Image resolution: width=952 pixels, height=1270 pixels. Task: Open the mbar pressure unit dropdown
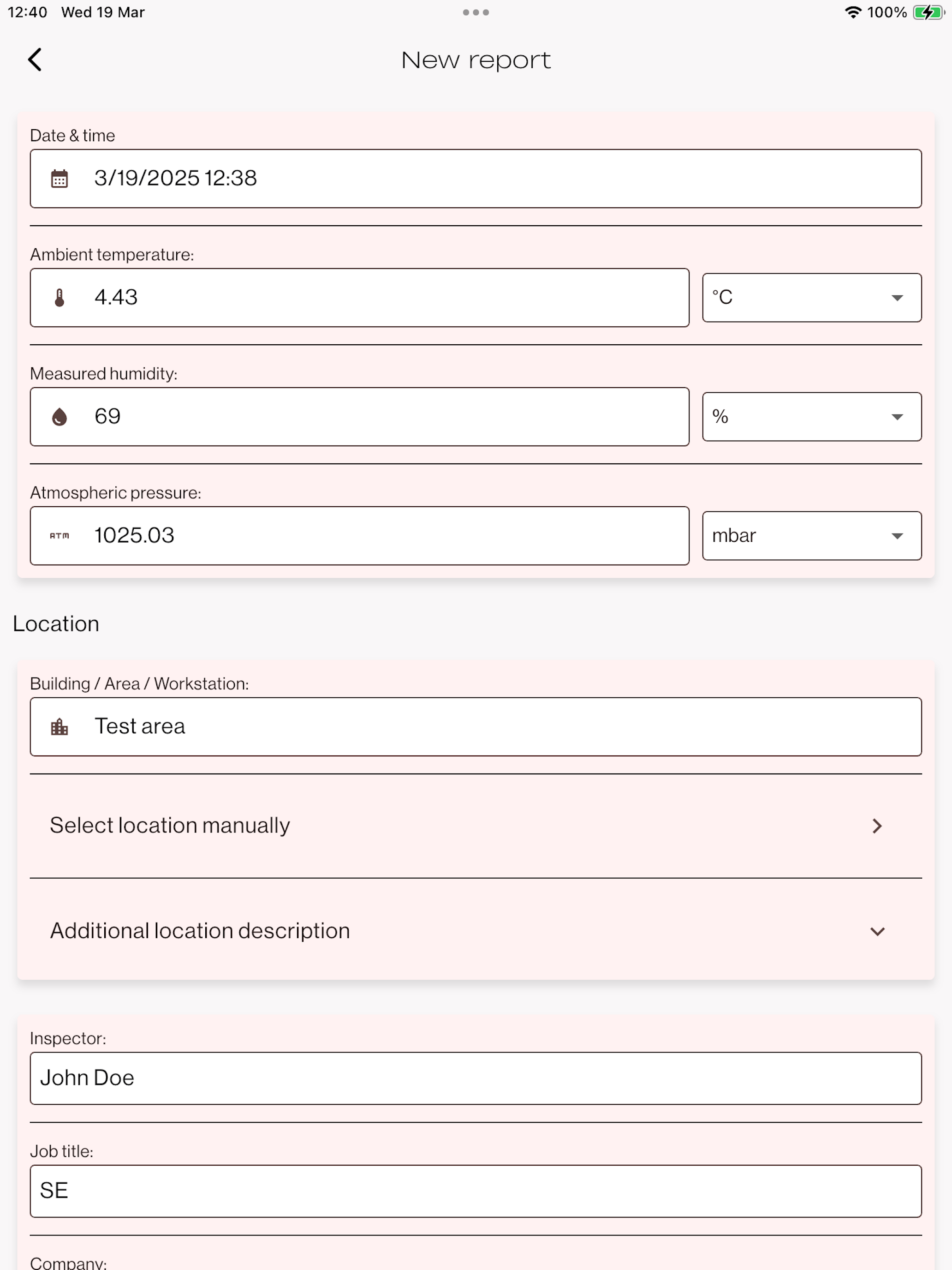tap(812, 536)
